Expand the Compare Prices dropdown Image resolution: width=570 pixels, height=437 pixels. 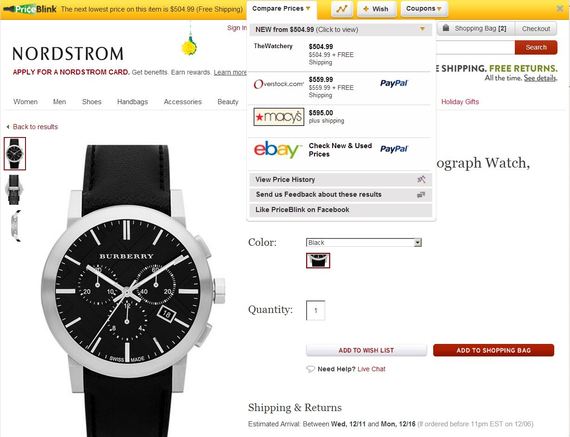pyautogui.click(x=281, y=8)
